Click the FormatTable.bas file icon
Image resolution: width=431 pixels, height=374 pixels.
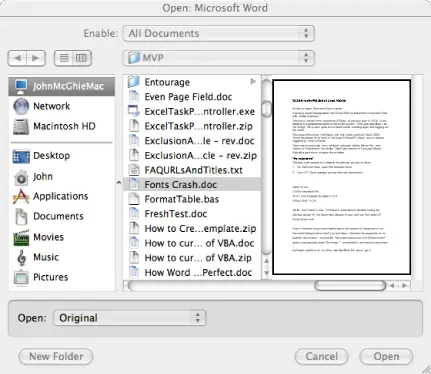tap(134, 199)
